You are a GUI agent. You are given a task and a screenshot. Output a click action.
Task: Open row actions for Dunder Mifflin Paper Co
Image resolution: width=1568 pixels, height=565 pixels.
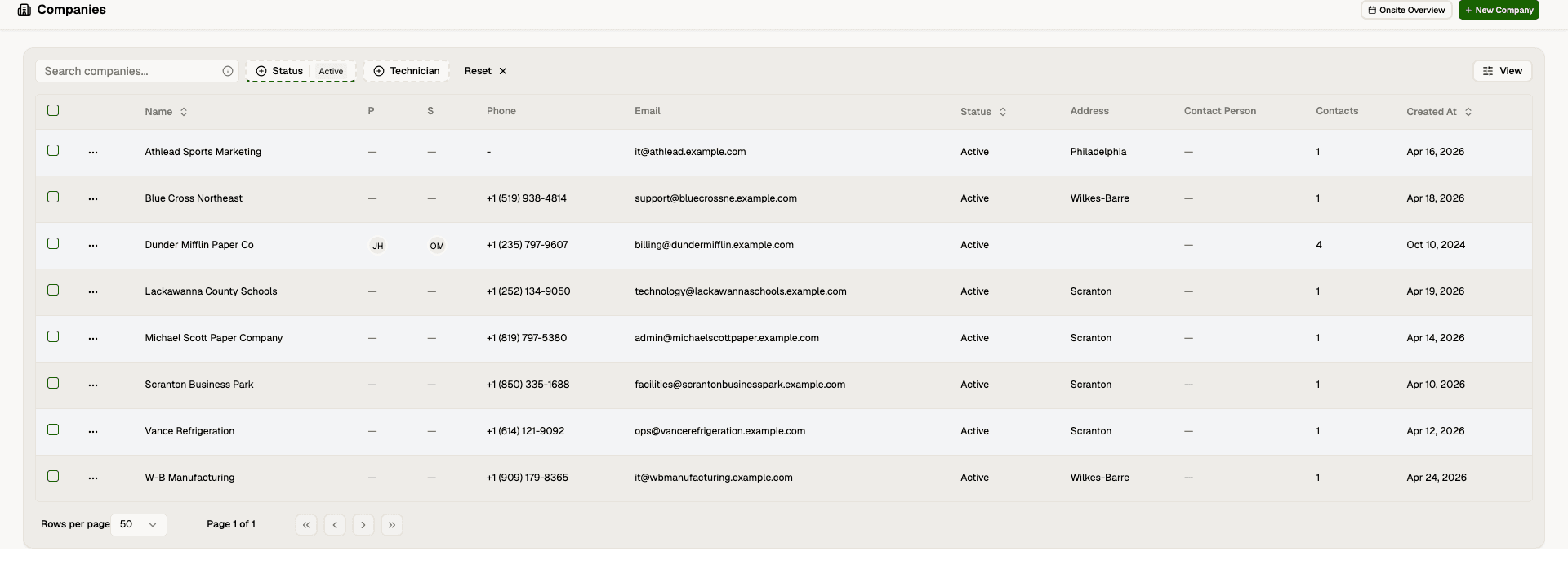coord(93,245)
